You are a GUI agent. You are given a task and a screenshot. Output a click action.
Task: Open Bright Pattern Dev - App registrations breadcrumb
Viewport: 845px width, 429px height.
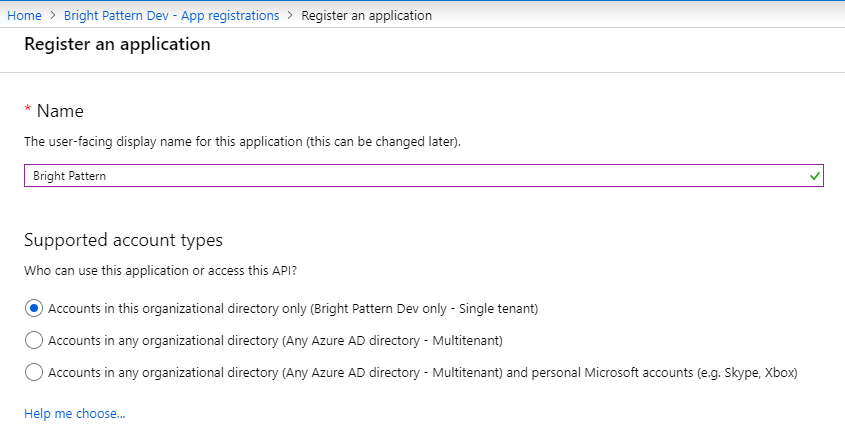[x=171, y=16]
